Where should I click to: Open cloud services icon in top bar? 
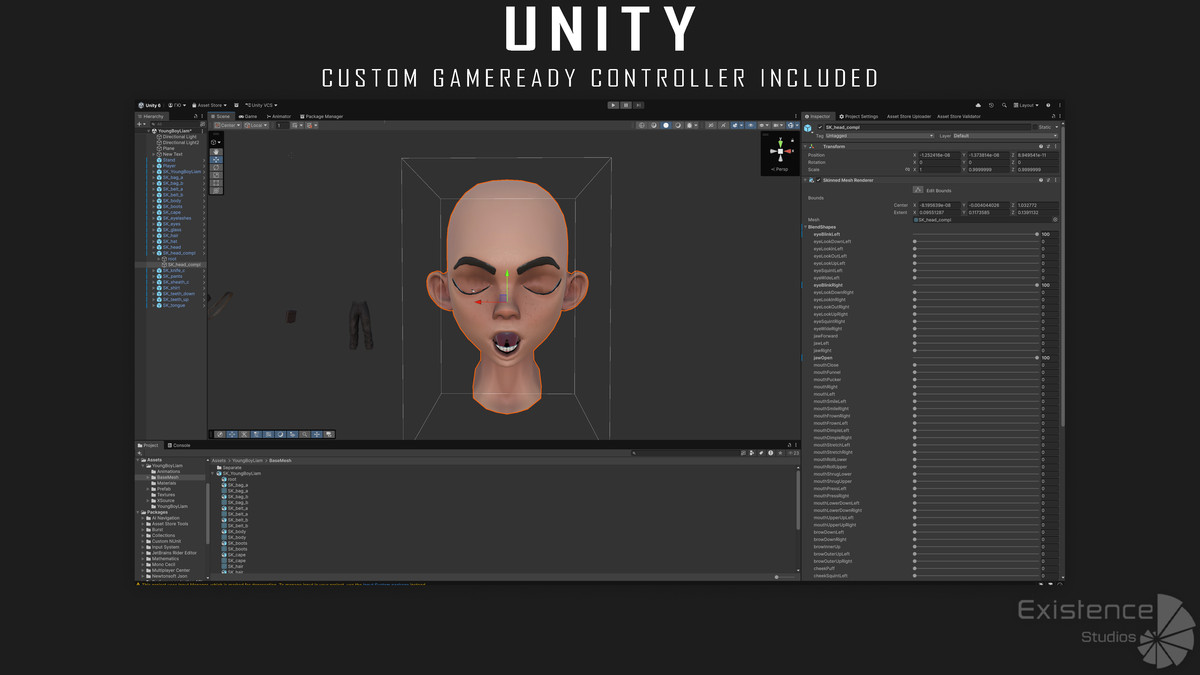pos(978,105)
